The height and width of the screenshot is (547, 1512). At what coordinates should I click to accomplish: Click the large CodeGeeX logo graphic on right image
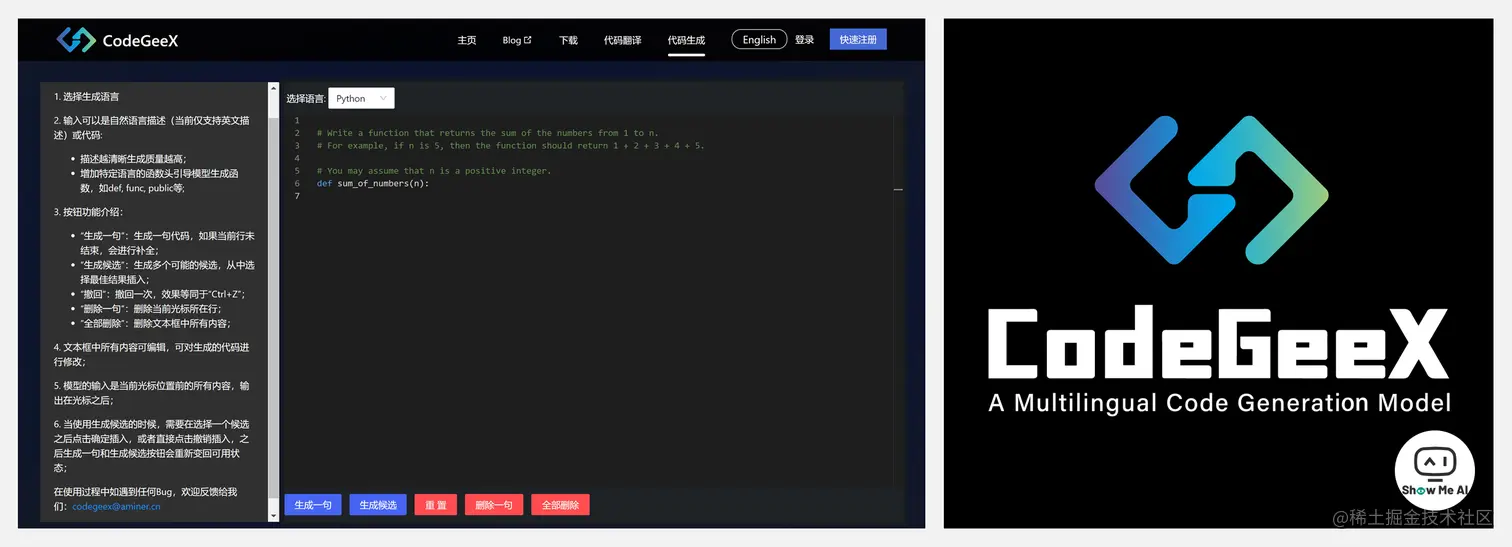(1211, 190)
